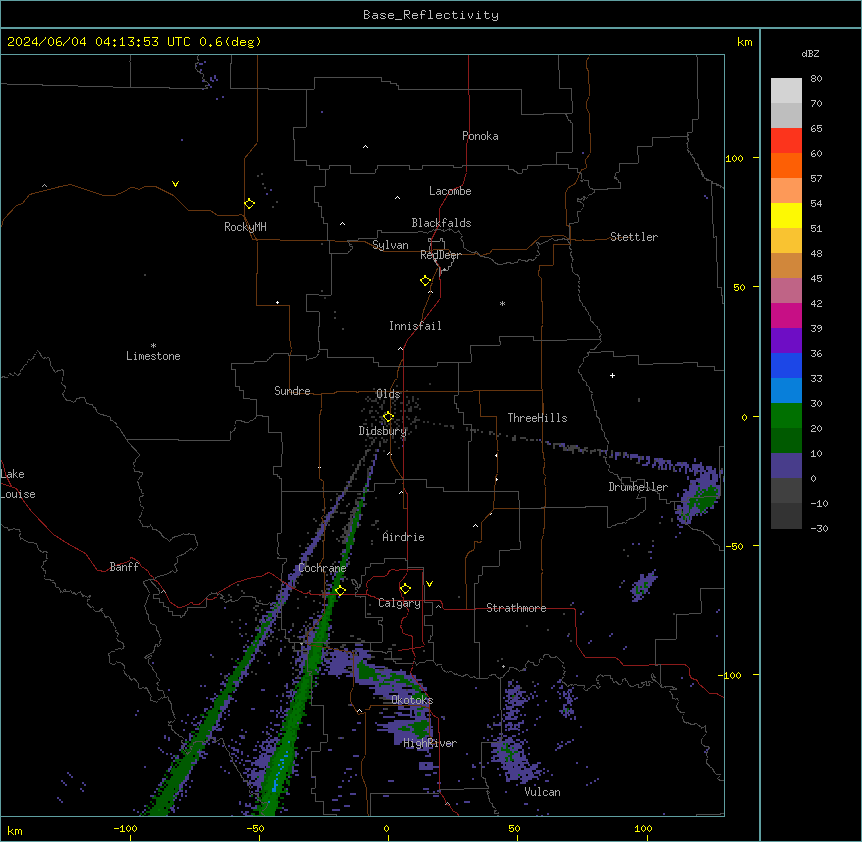Click the yellow diamond marker below RedDeer
862x842 pixels.
click(x=426, y=281)
